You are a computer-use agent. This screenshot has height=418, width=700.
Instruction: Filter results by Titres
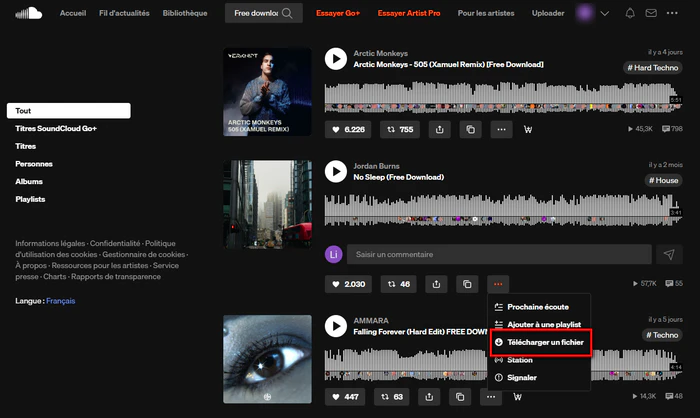tap(25, 146)
